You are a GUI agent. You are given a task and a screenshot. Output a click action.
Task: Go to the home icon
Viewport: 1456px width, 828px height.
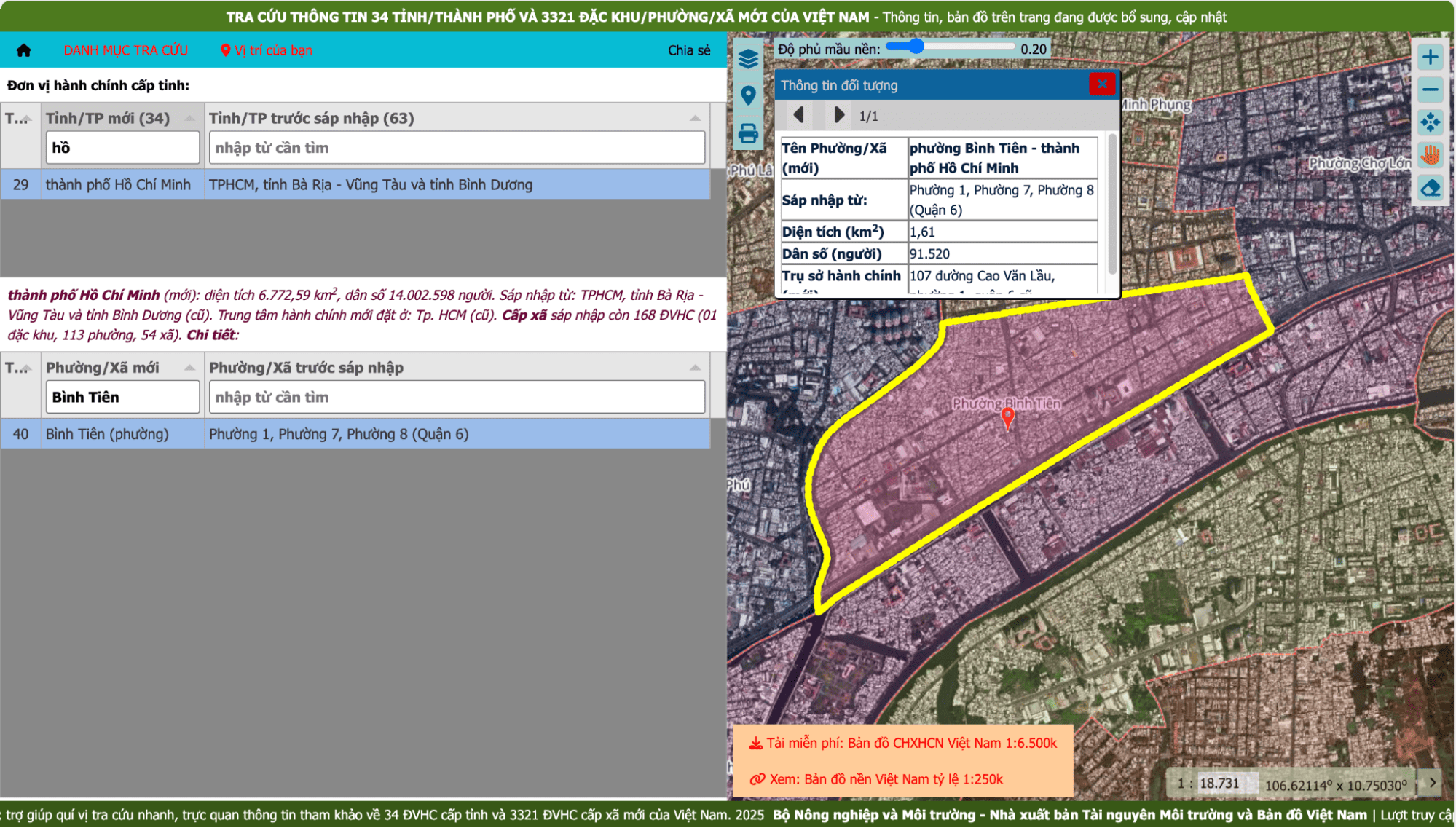point(24,50)
